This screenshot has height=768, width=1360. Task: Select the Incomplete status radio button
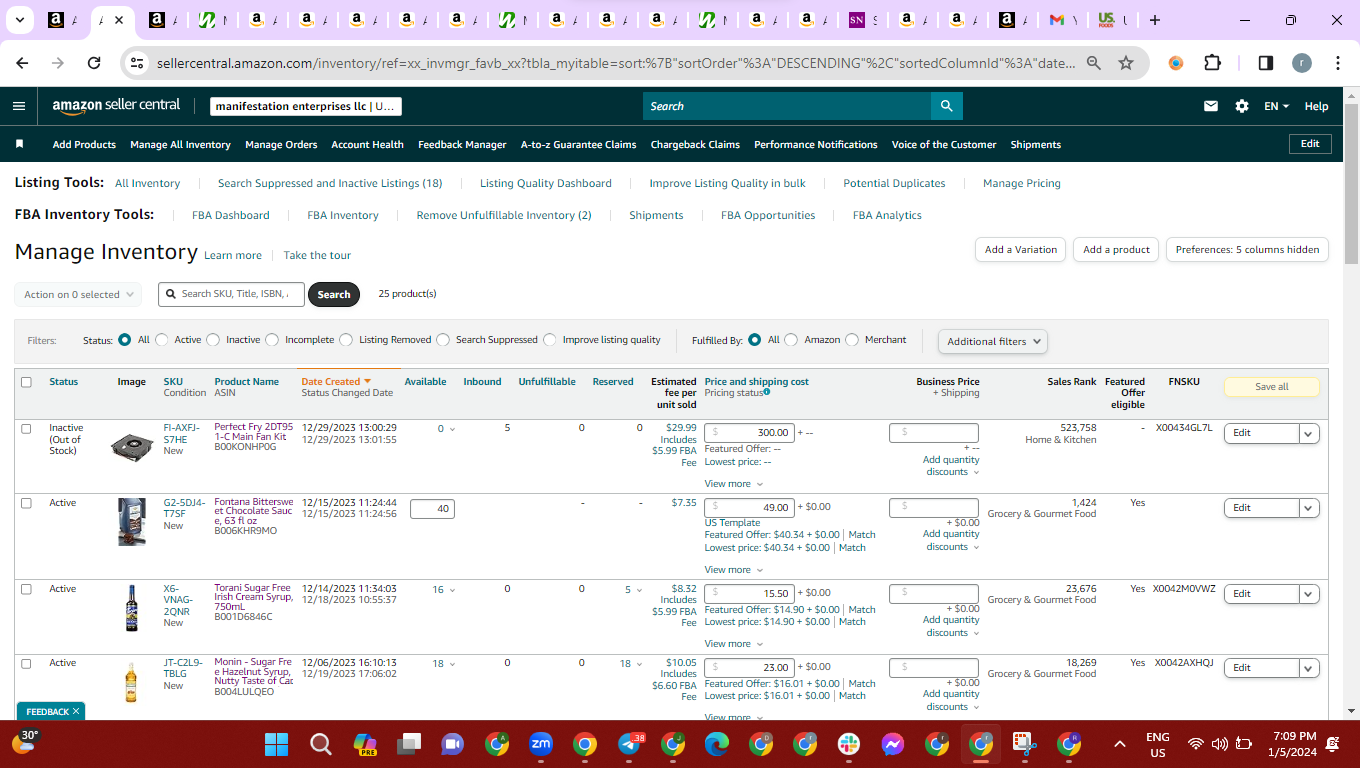tap(272, 340)
